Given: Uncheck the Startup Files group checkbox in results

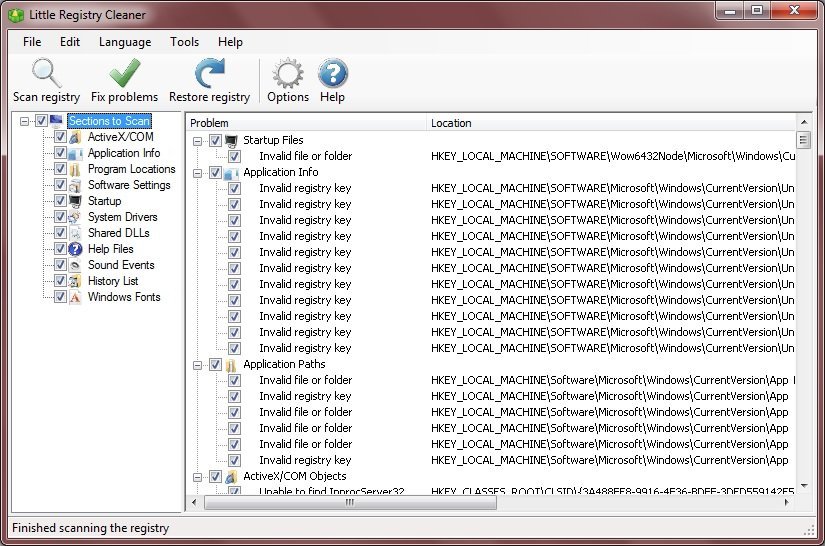Looking at the screenshot, I should tap(215, 140).
